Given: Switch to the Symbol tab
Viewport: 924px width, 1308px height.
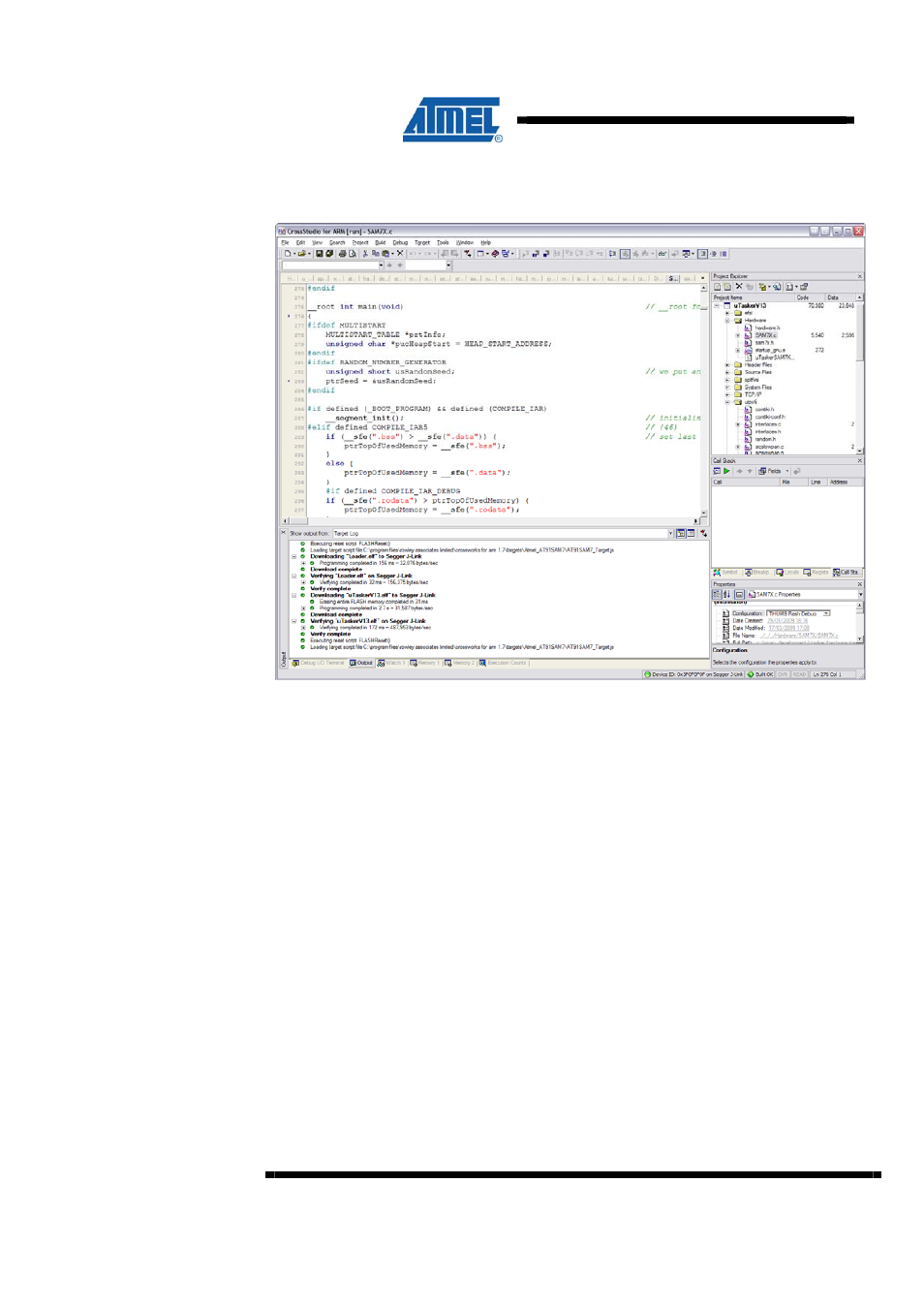Looking at the screenshot, I should 725,573.
